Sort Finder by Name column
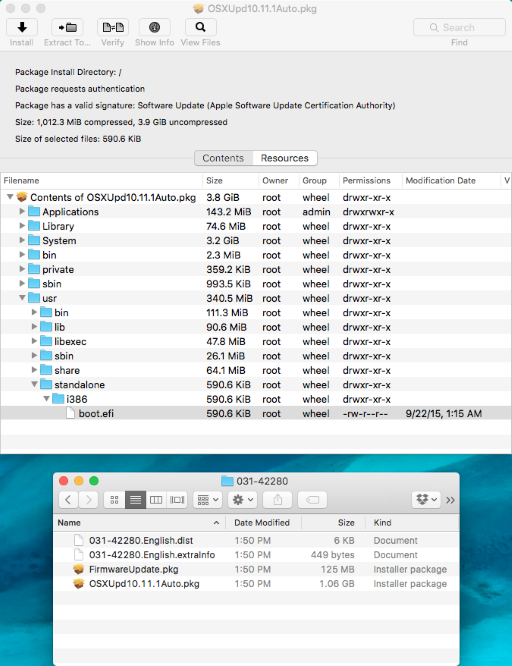 coord(139,523)
